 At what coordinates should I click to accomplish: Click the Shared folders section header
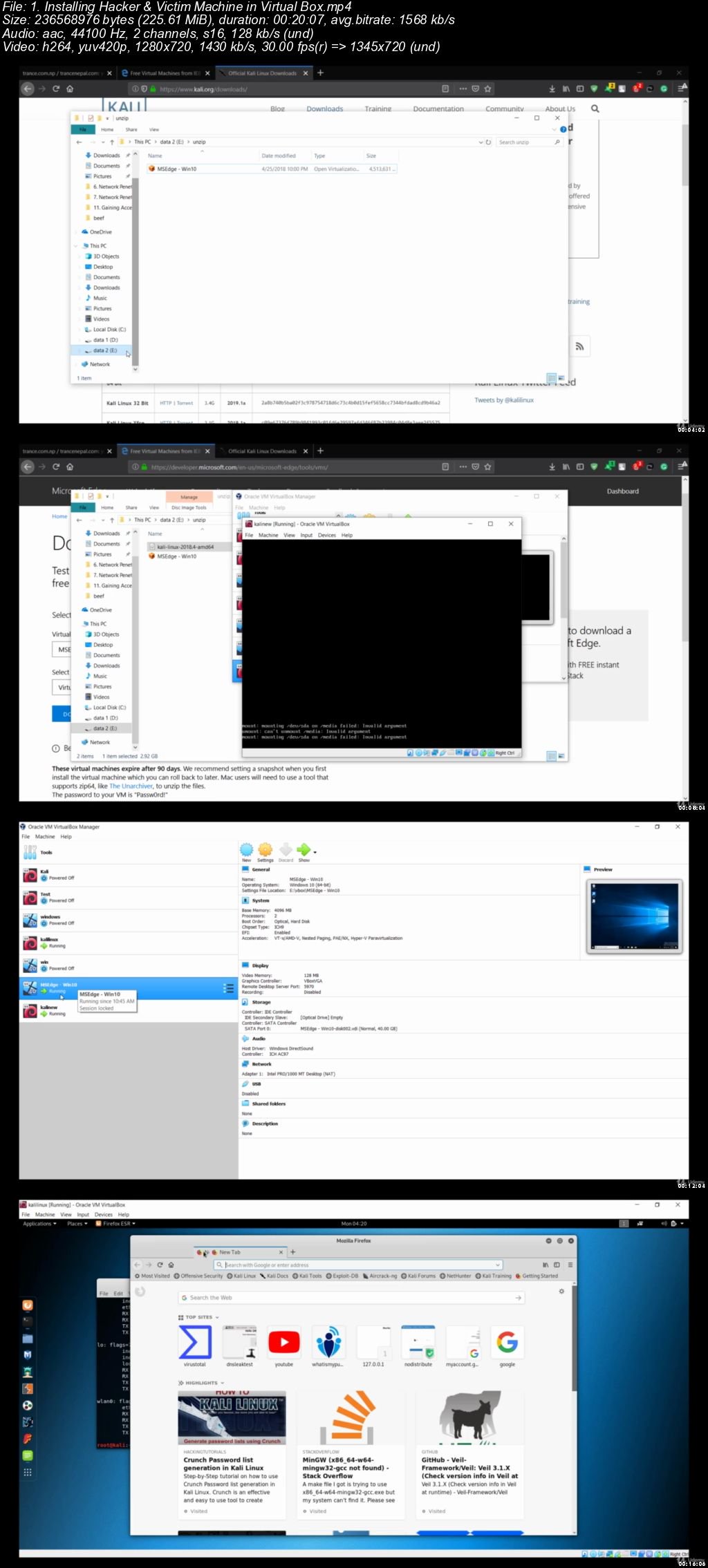click(268, 1104)
